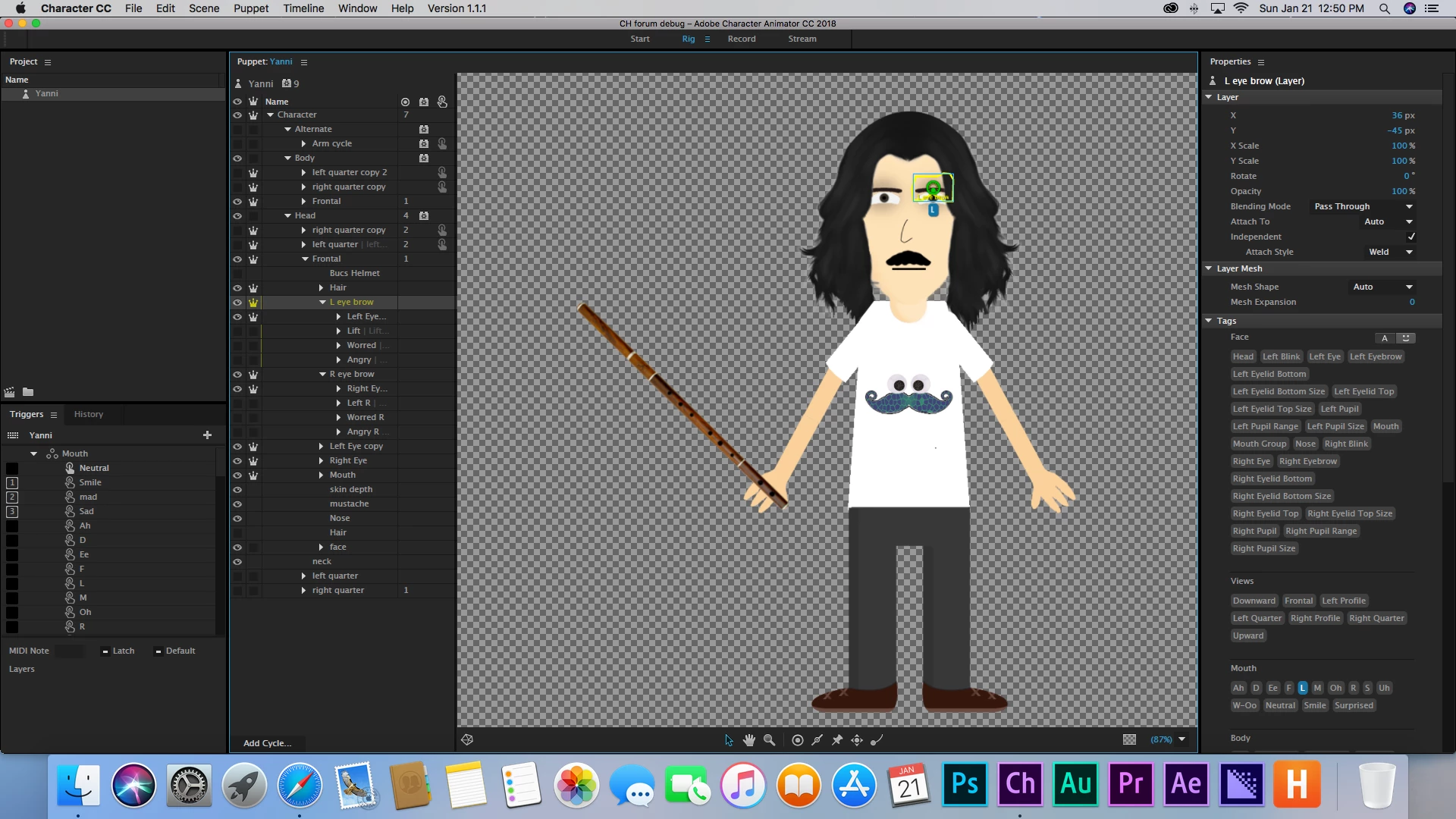Select the Zoom magnifier tool

[x=769, y=740]
